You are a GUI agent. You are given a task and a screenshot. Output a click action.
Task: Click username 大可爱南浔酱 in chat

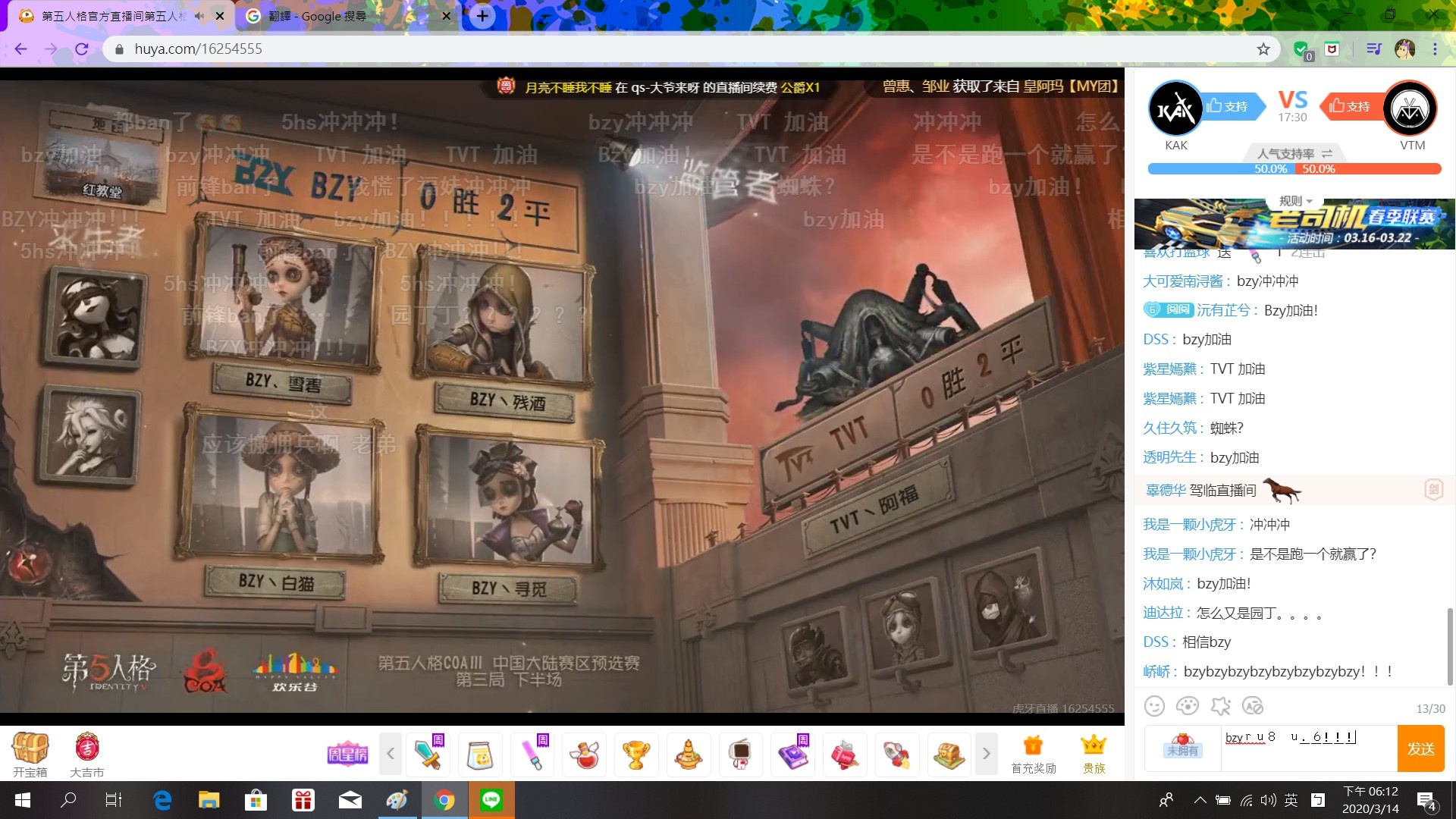[x=1182, y=281]
